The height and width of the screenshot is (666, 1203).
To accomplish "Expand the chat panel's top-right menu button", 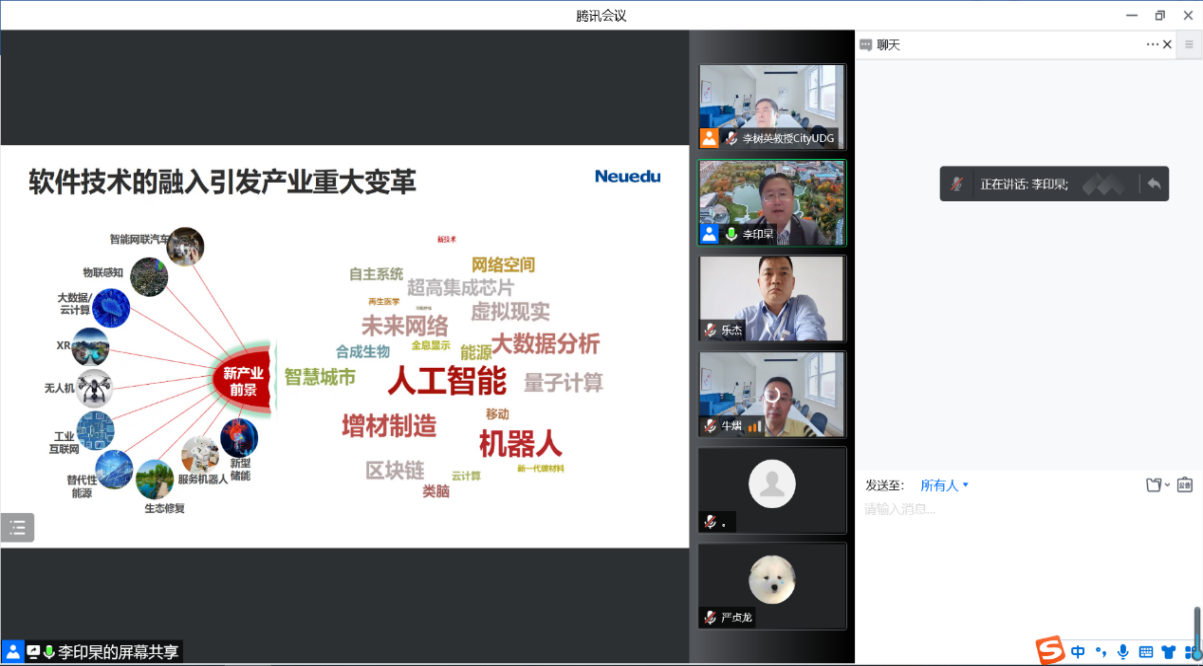I will tap(1189, 45).
